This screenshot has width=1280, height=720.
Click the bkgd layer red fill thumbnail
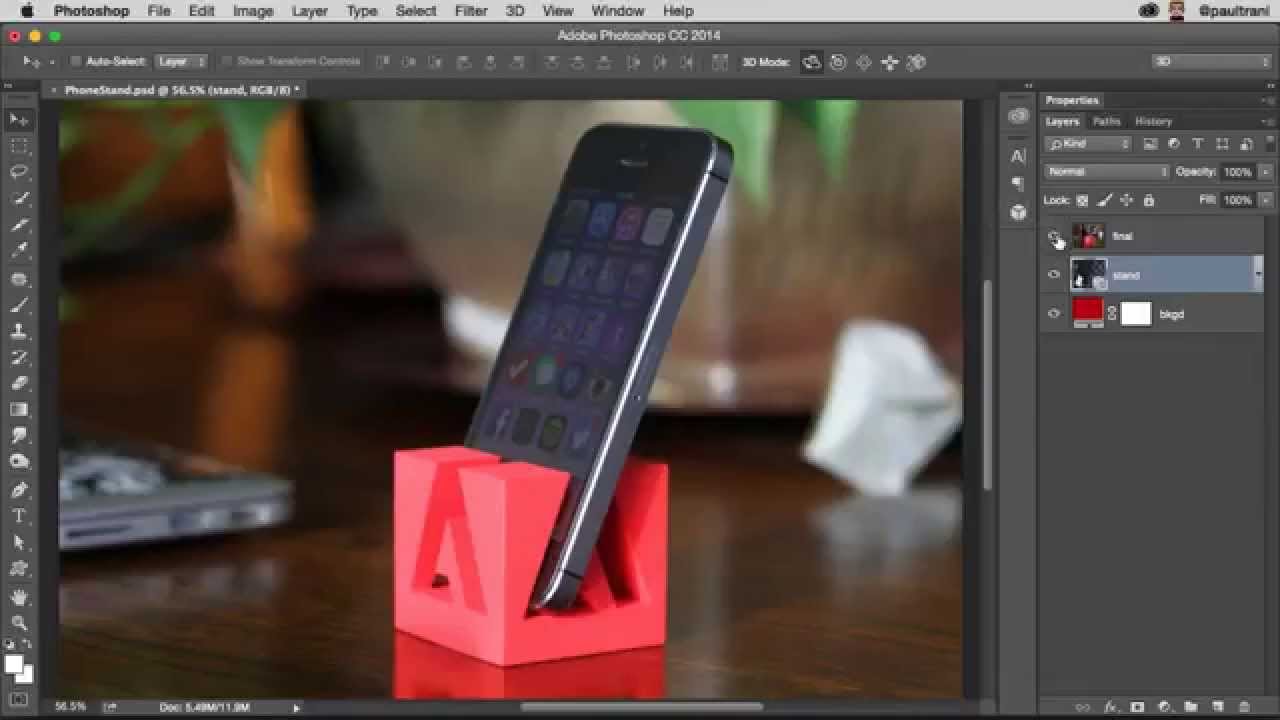(x=1088, y=313)
